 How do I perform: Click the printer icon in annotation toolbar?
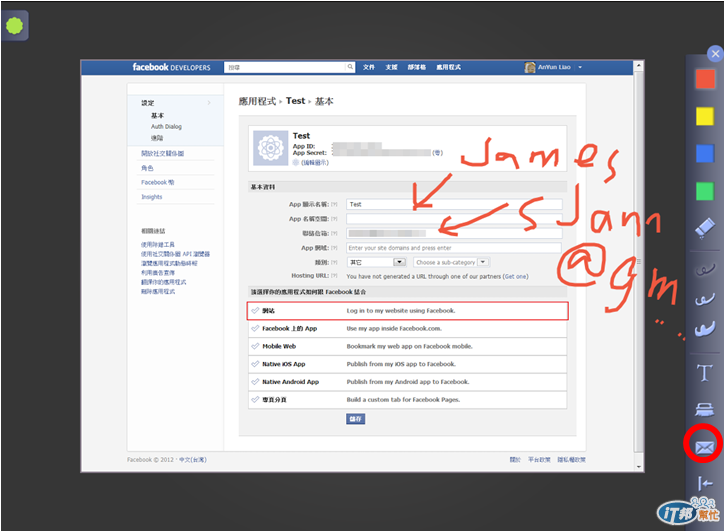click(x=705, y=409)
